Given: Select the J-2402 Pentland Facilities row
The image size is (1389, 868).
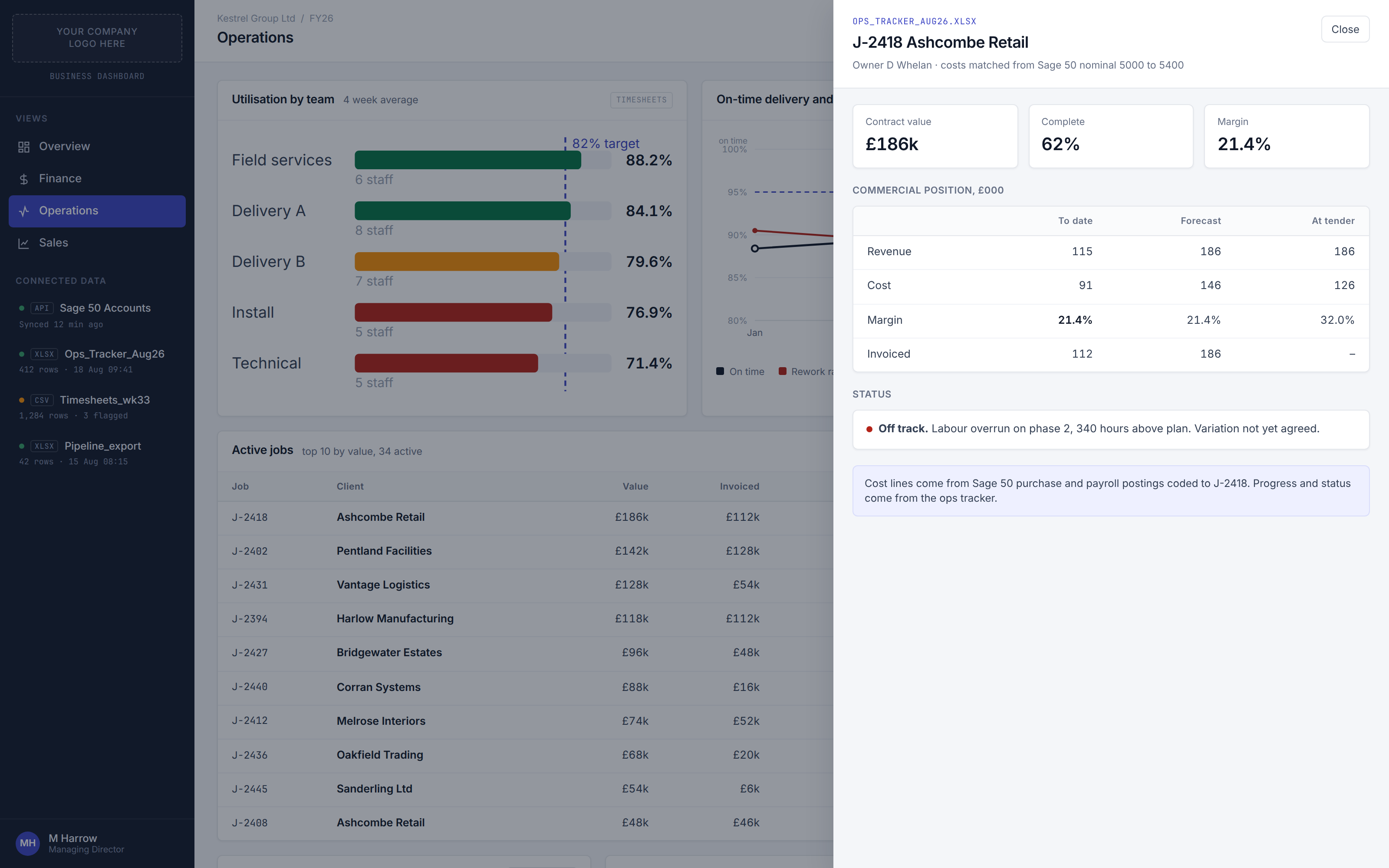Looking at the screenshot, I should click(x=525, y=551).
